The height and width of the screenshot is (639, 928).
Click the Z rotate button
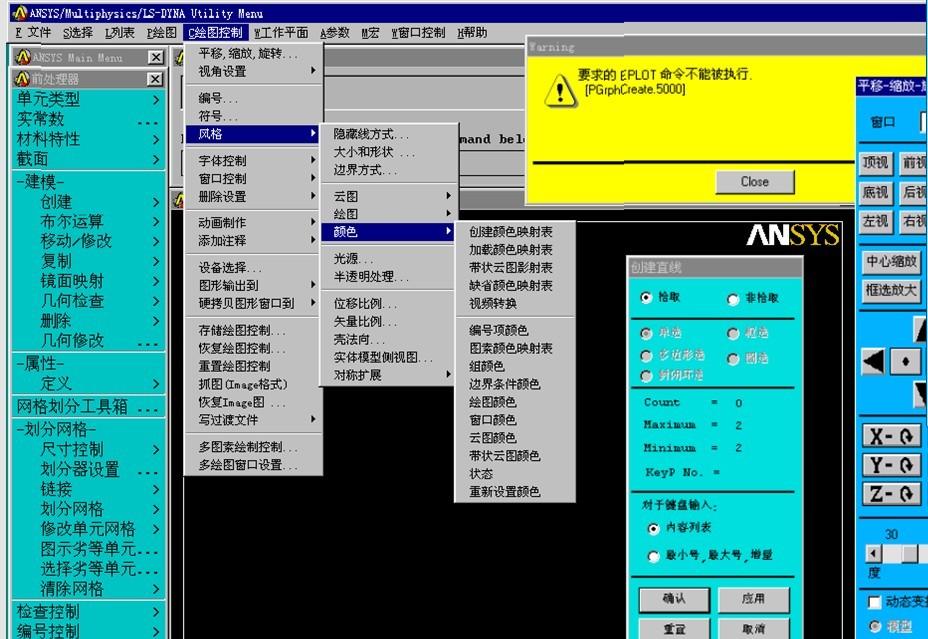(x=893, y=494)
